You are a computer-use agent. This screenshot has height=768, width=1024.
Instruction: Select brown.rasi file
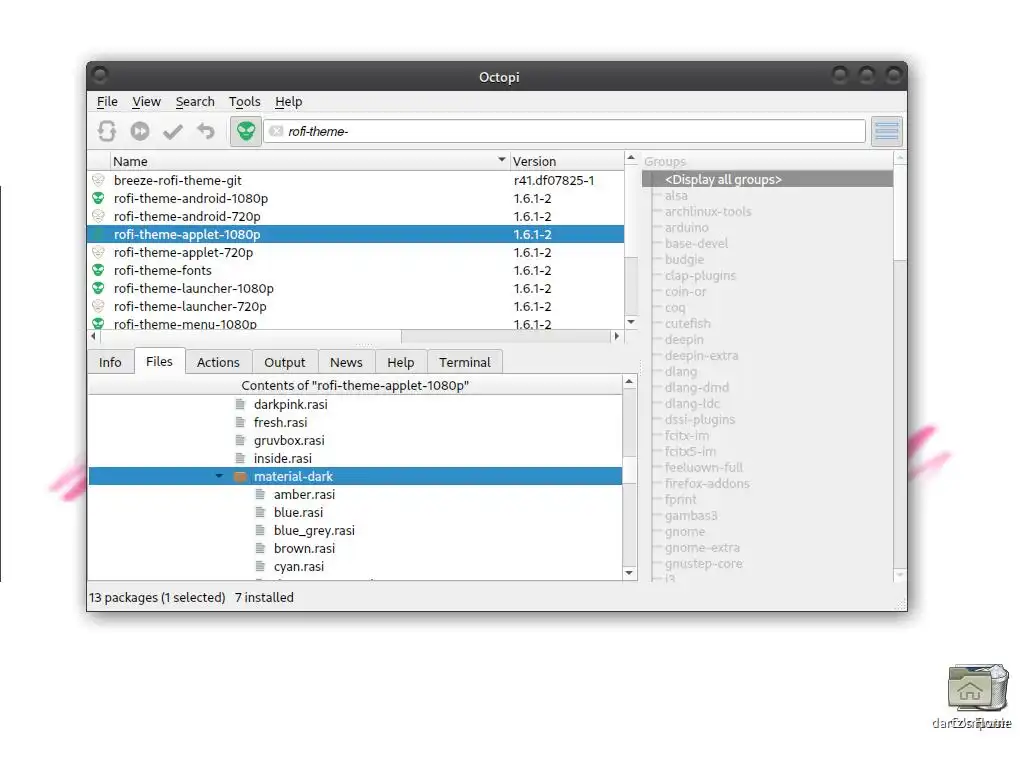point(304,549)
